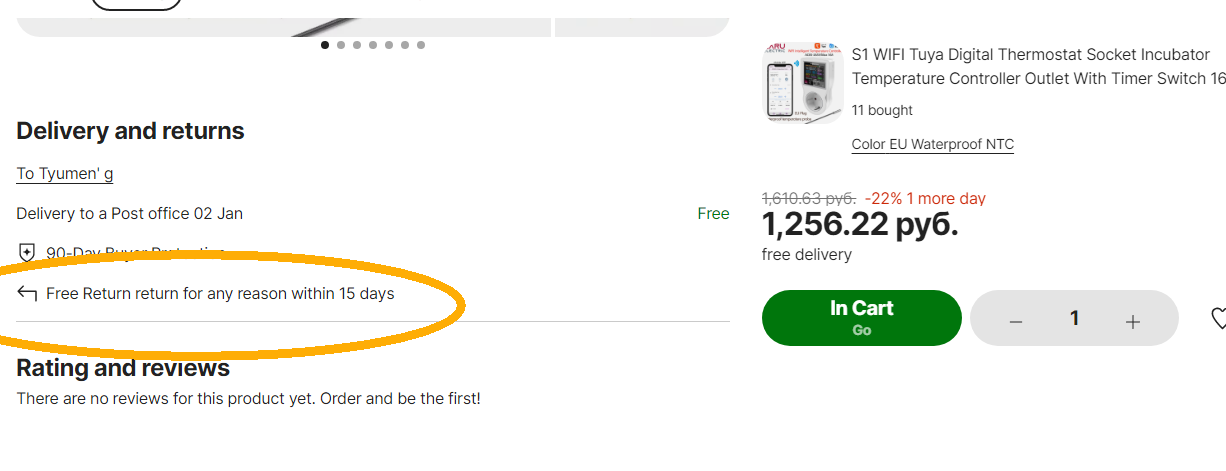Click the green Free delivery cost label
The image size is (1226, 471).
coord(713,214)
